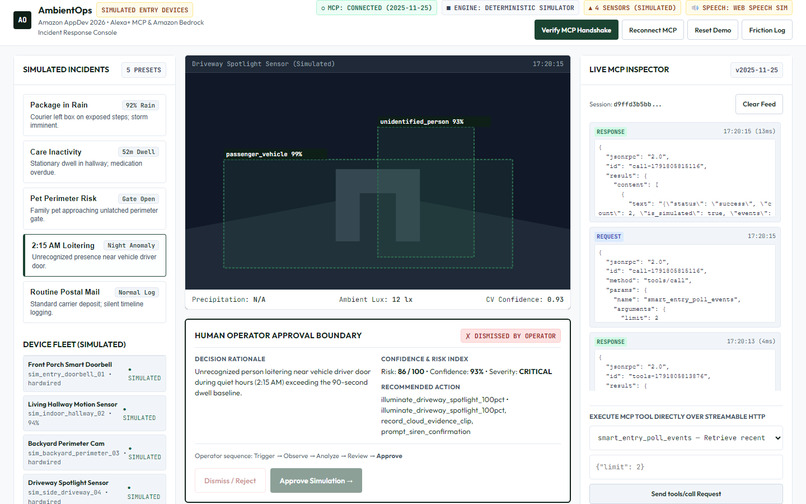Image resolution: width=806 pixels, height=504 pixels.
Task: Click the Reconnect MCP button
Action: 652,30
